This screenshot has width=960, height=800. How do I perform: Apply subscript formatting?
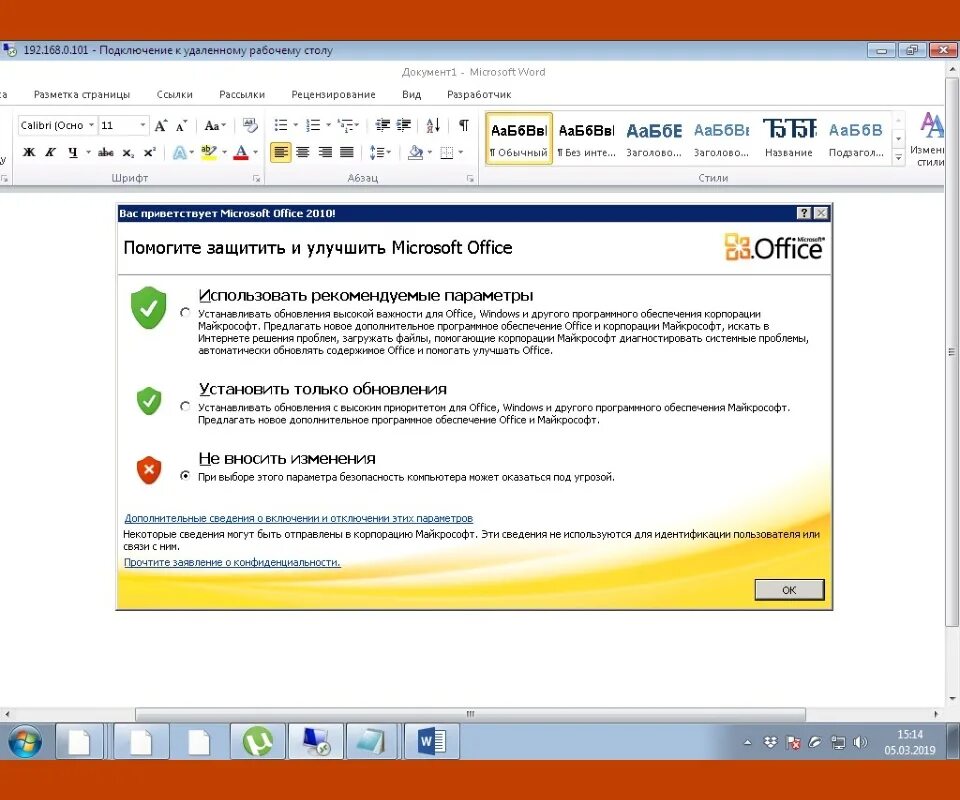coord(127,152)
